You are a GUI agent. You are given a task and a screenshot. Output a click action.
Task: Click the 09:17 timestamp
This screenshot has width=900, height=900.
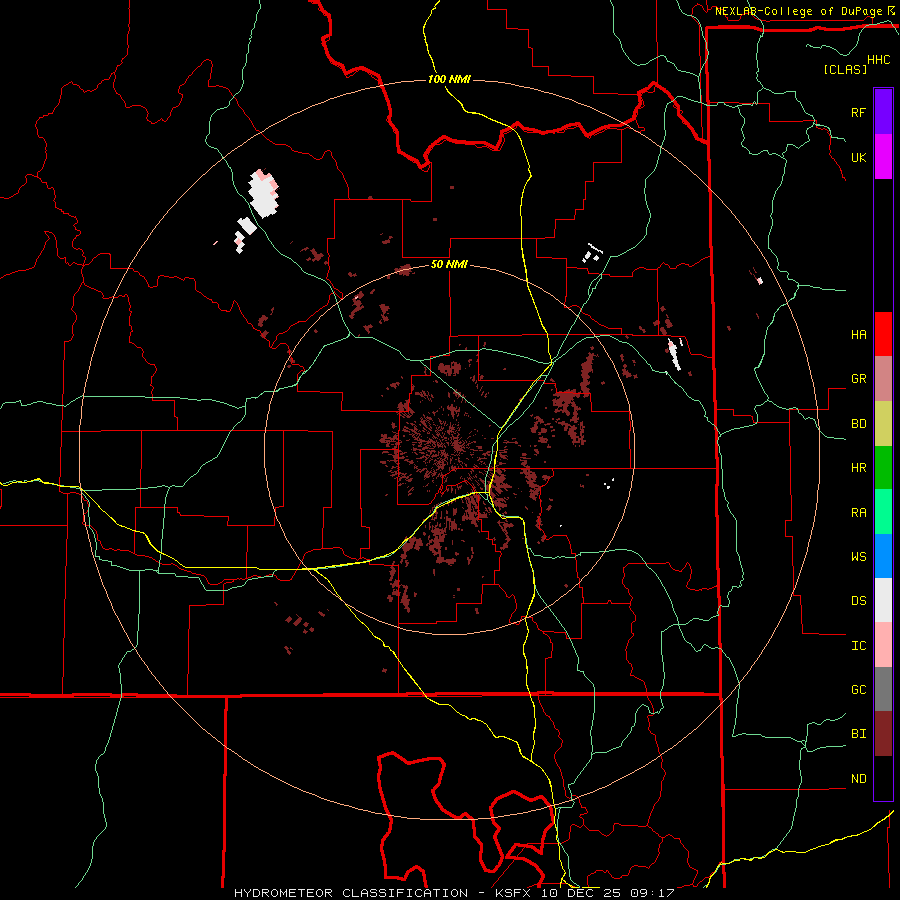click(651, 893)
